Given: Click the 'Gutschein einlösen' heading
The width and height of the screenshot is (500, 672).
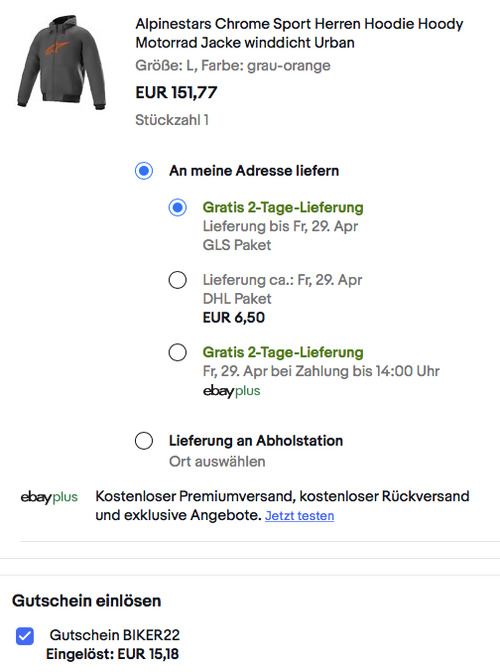Looking at the screenshot, I should pos(87,601).
